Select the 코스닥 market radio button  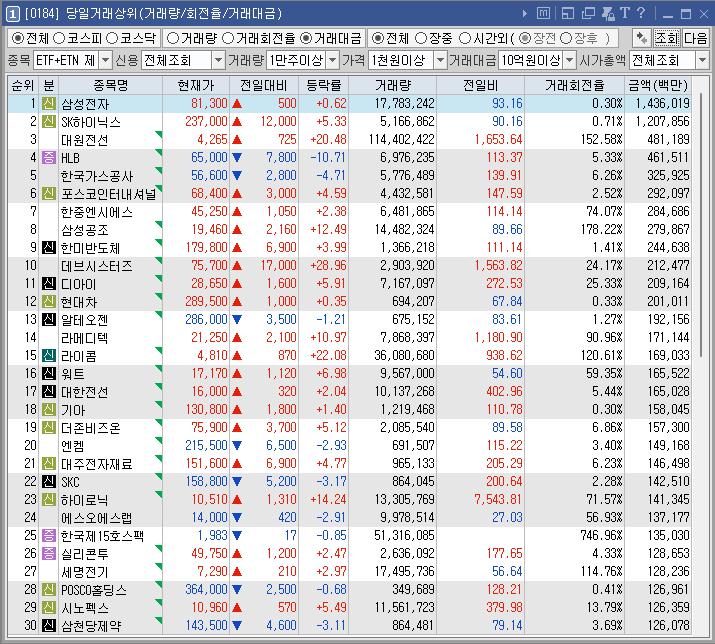click(112, 38)
